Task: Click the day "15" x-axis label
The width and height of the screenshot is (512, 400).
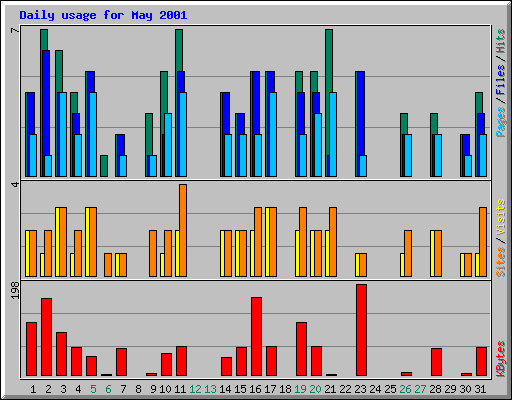Action: click(x=240, y=389)
